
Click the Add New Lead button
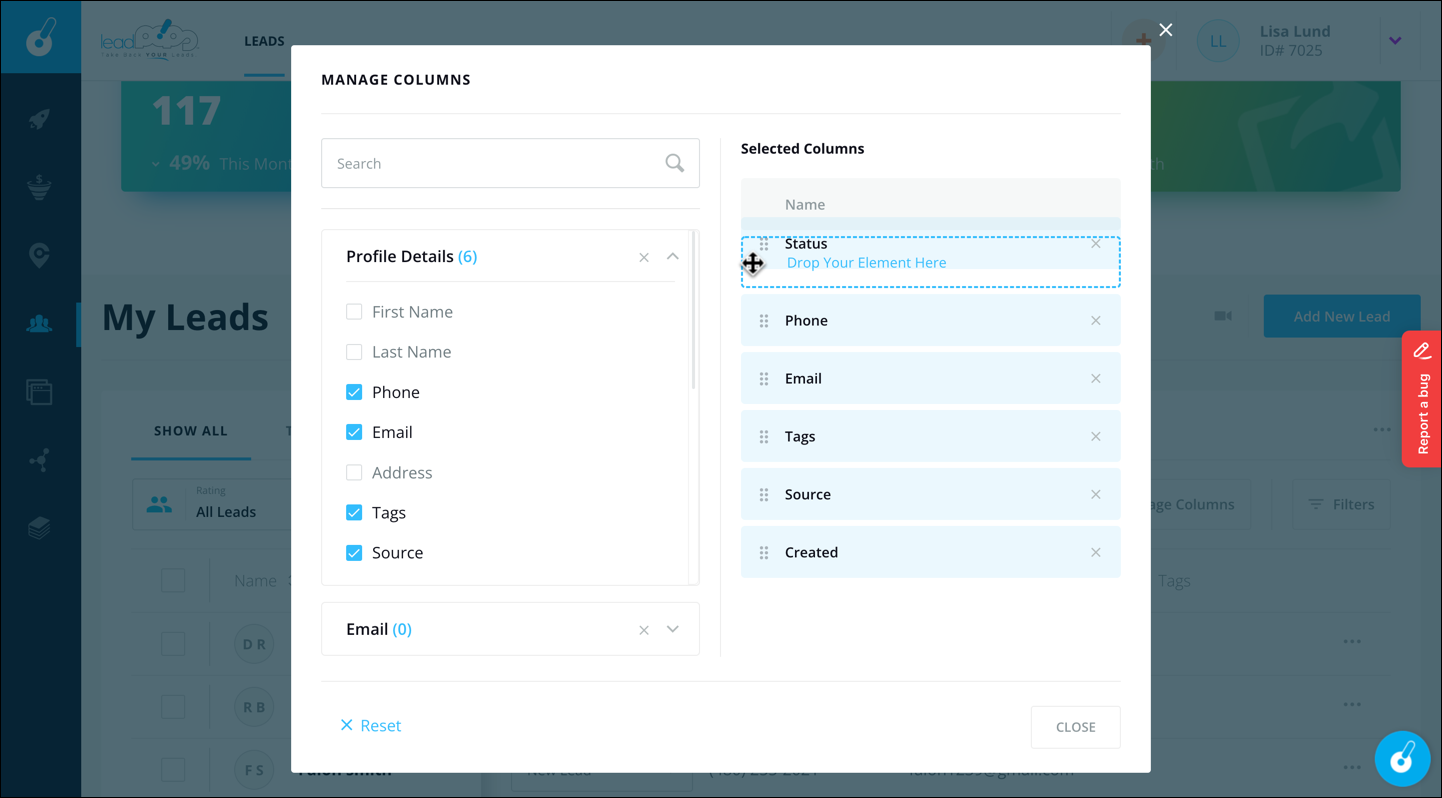pyautogui.click(x=1342, y=316)
